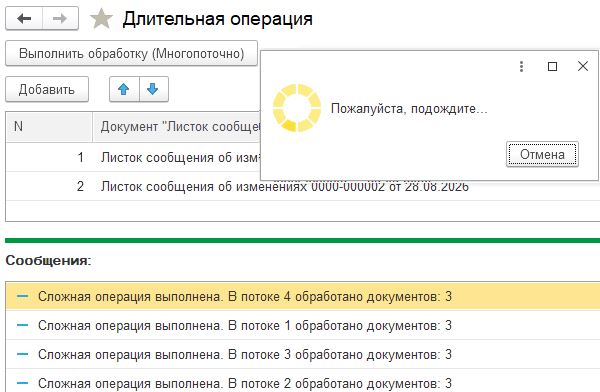Click Выполнить обработку (Многопоточно) button
This screenshot has width=600, height=392.
pyautogui.click(x=131, y=53)
